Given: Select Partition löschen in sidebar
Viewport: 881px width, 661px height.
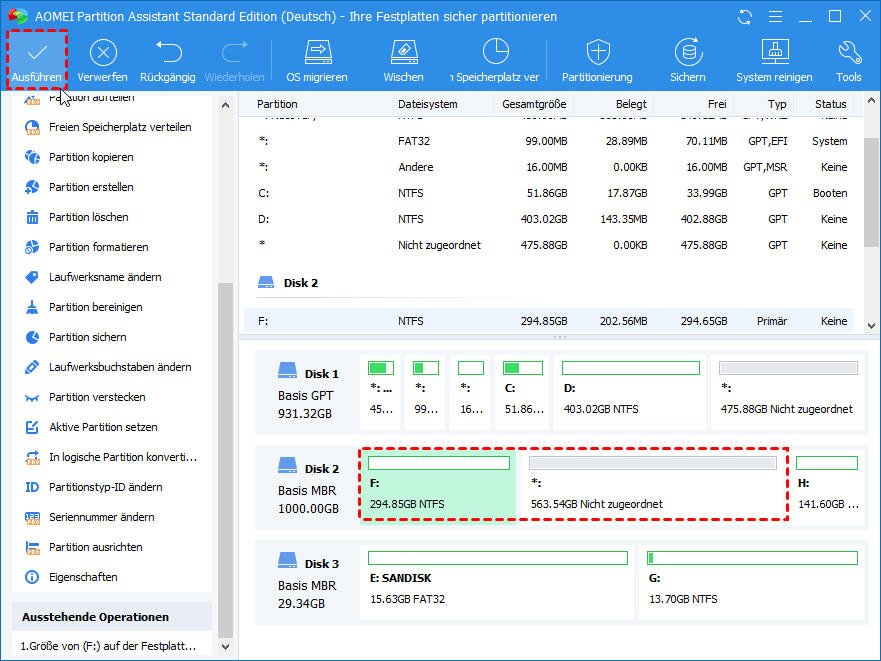Looking at the screenshot, I should (89, 217).
